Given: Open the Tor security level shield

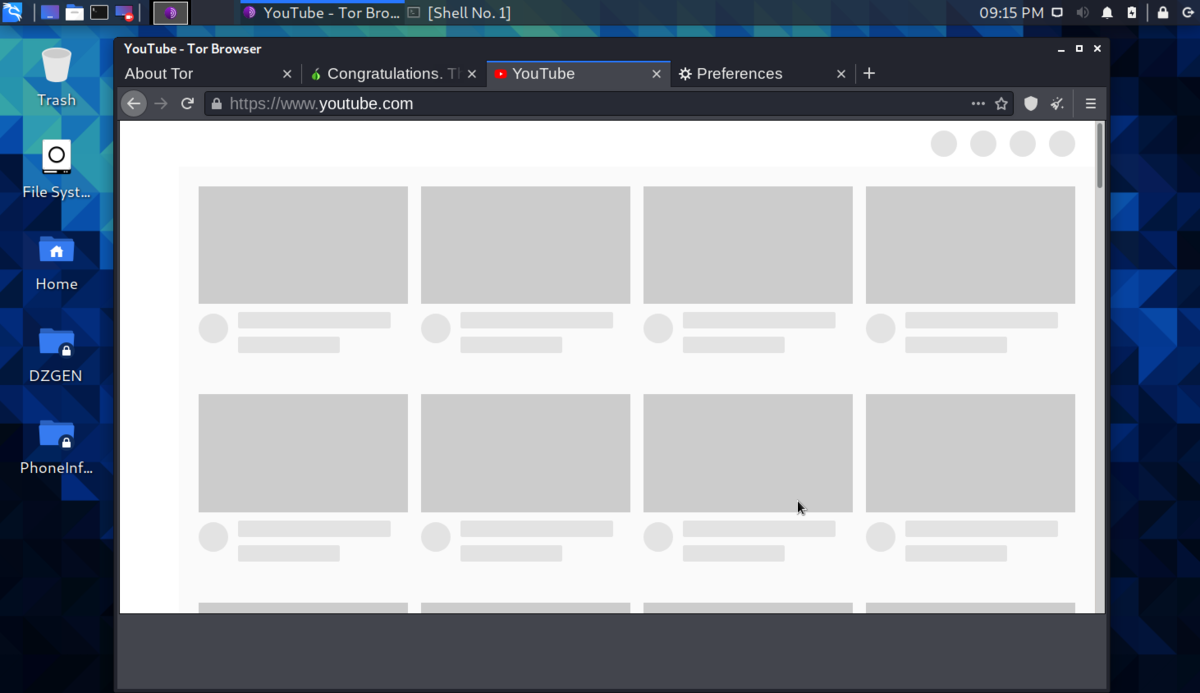Looking at the screenshot, I should [1031, 104].
